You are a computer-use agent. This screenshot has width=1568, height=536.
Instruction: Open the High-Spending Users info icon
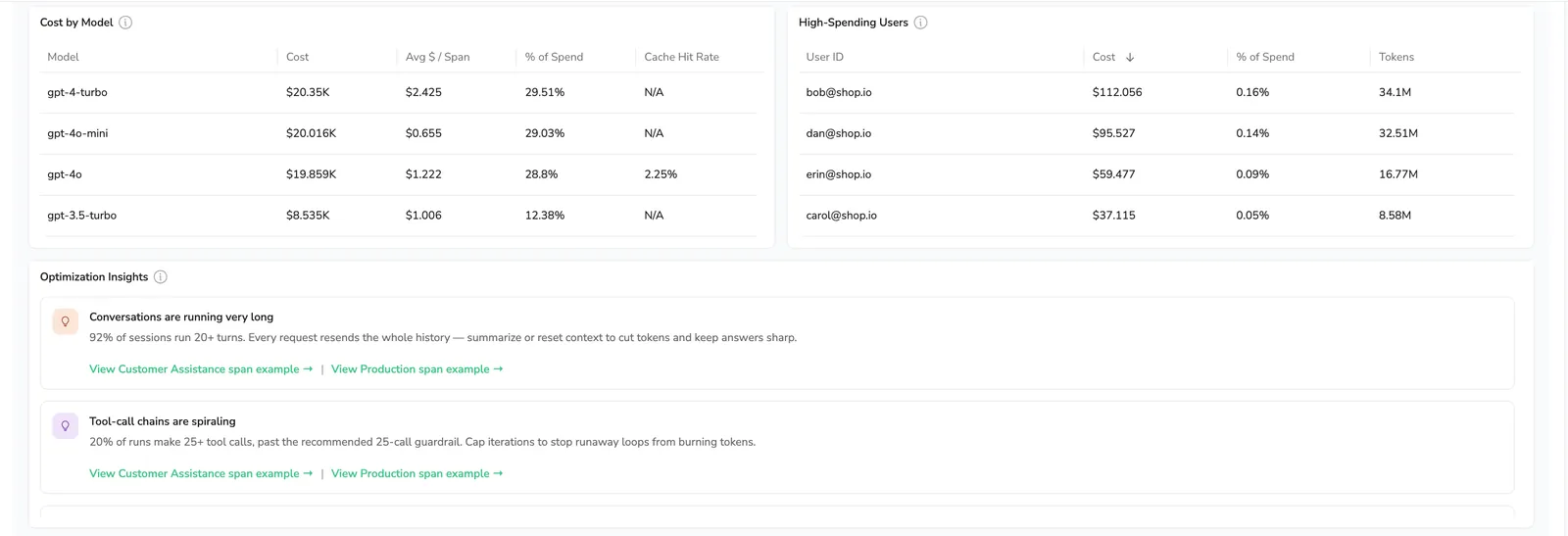tap(920, 23)
